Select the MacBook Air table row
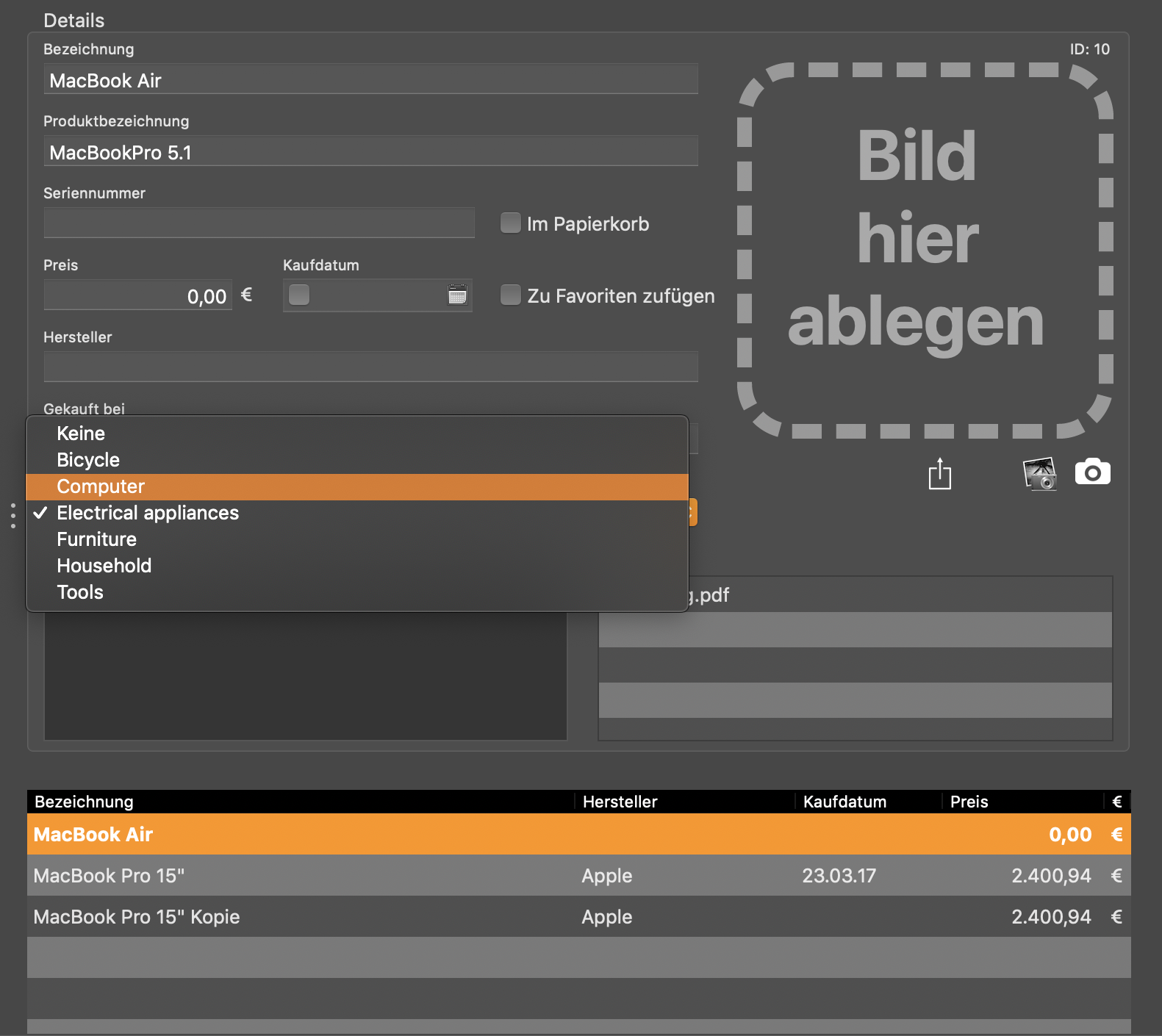This screenshot has height=1036, width=1162. coord(579,834)
